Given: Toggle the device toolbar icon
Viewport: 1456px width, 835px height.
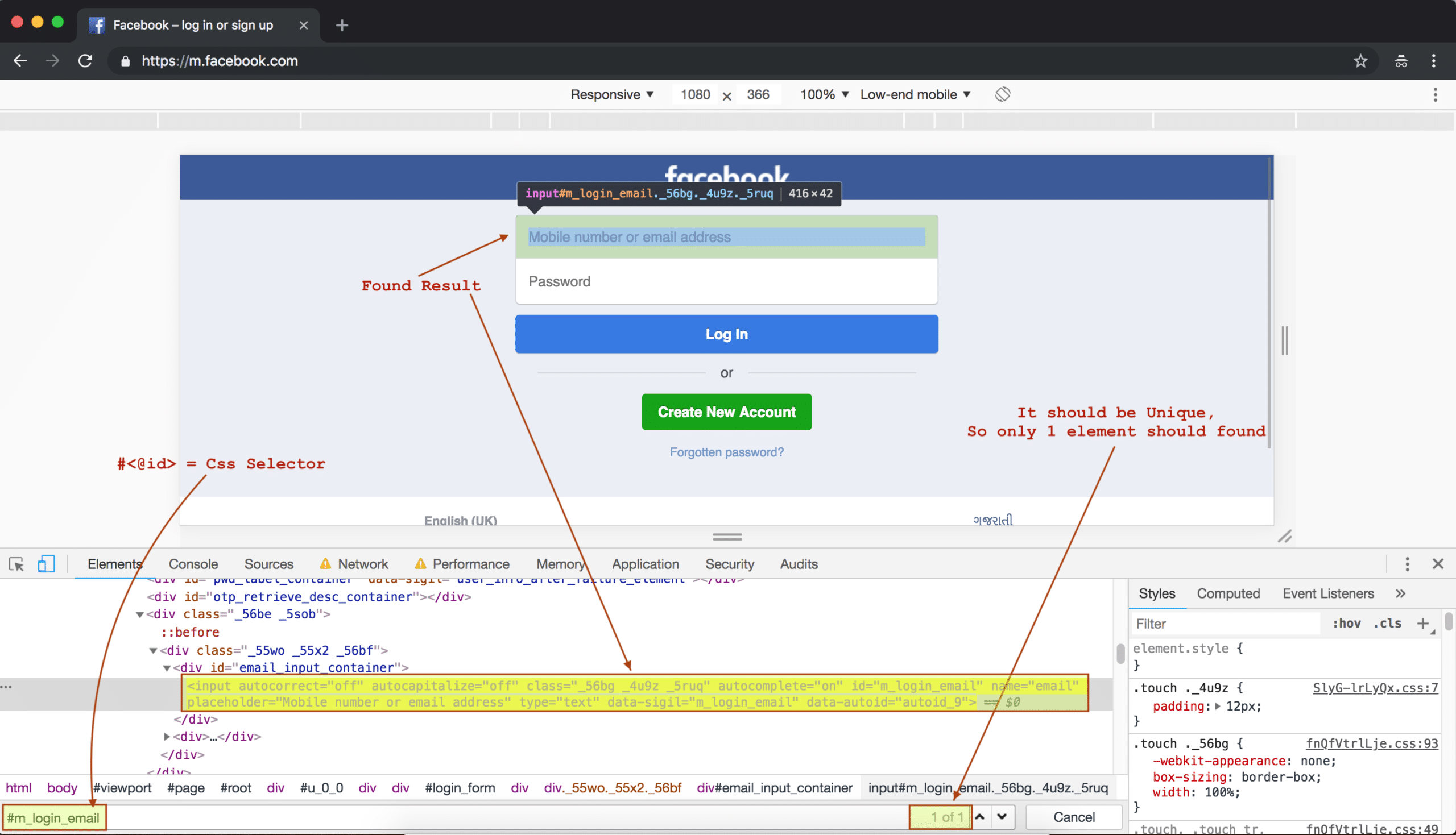Looking at the screenshot, I should pos(46,564).
